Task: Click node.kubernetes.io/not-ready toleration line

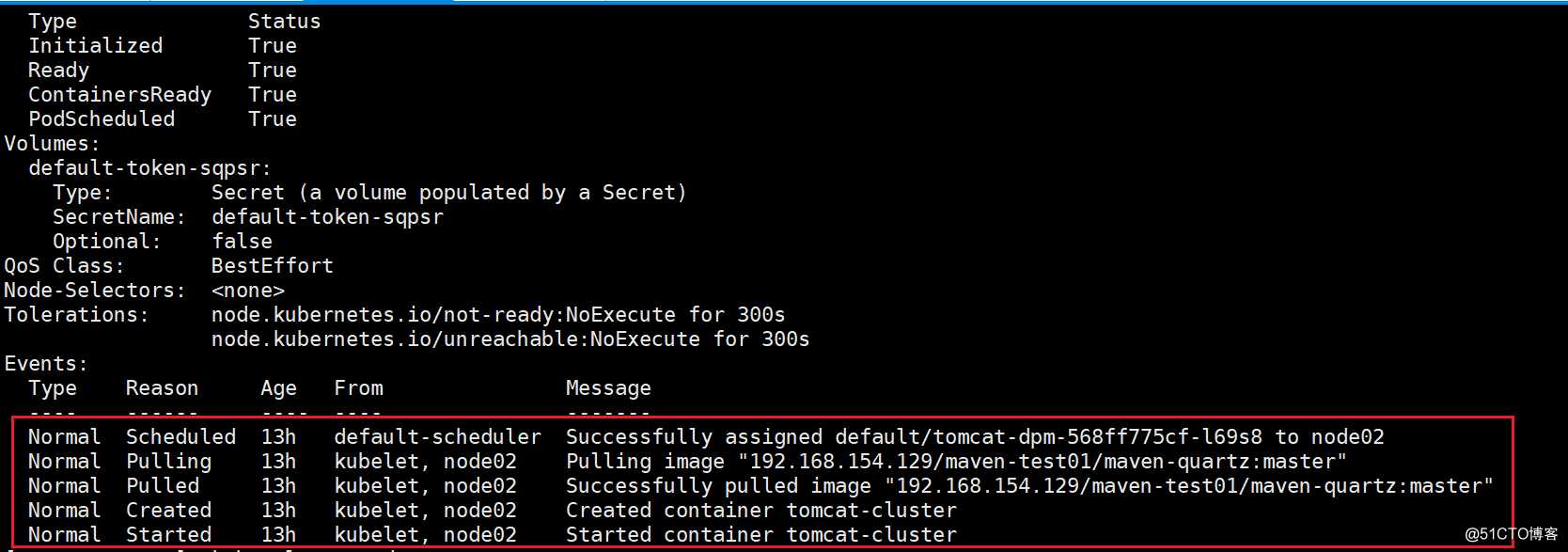Action: coord(498,315)
